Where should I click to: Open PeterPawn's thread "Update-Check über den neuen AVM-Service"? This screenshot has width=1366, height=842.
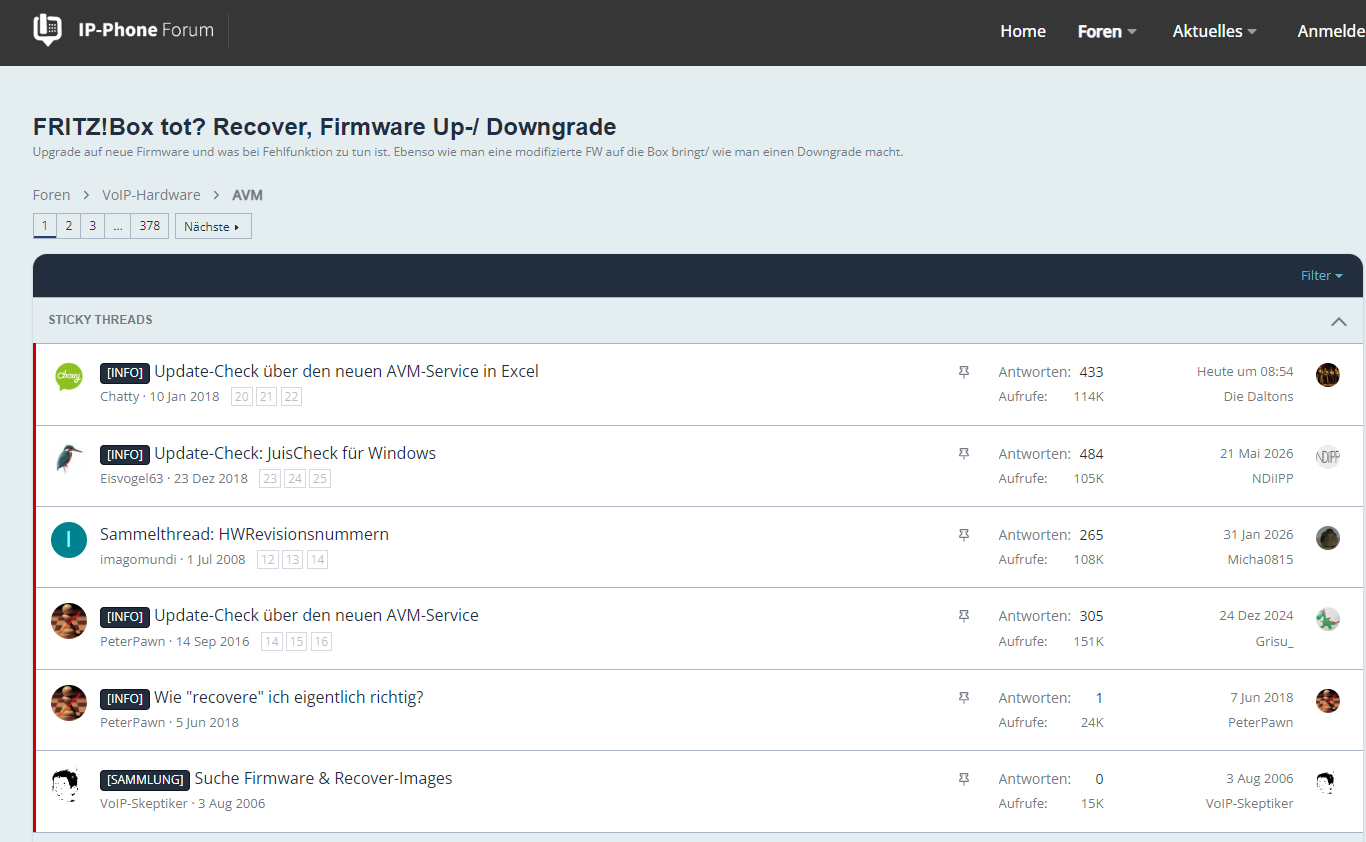[x=316, y=616]
